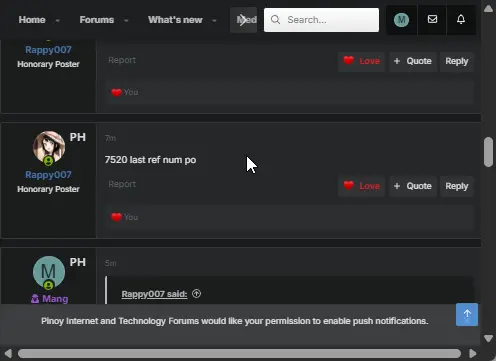496x361 pixels.
Task: Open Rappy007 username on the 7520 post
Action: click(48, 175)
